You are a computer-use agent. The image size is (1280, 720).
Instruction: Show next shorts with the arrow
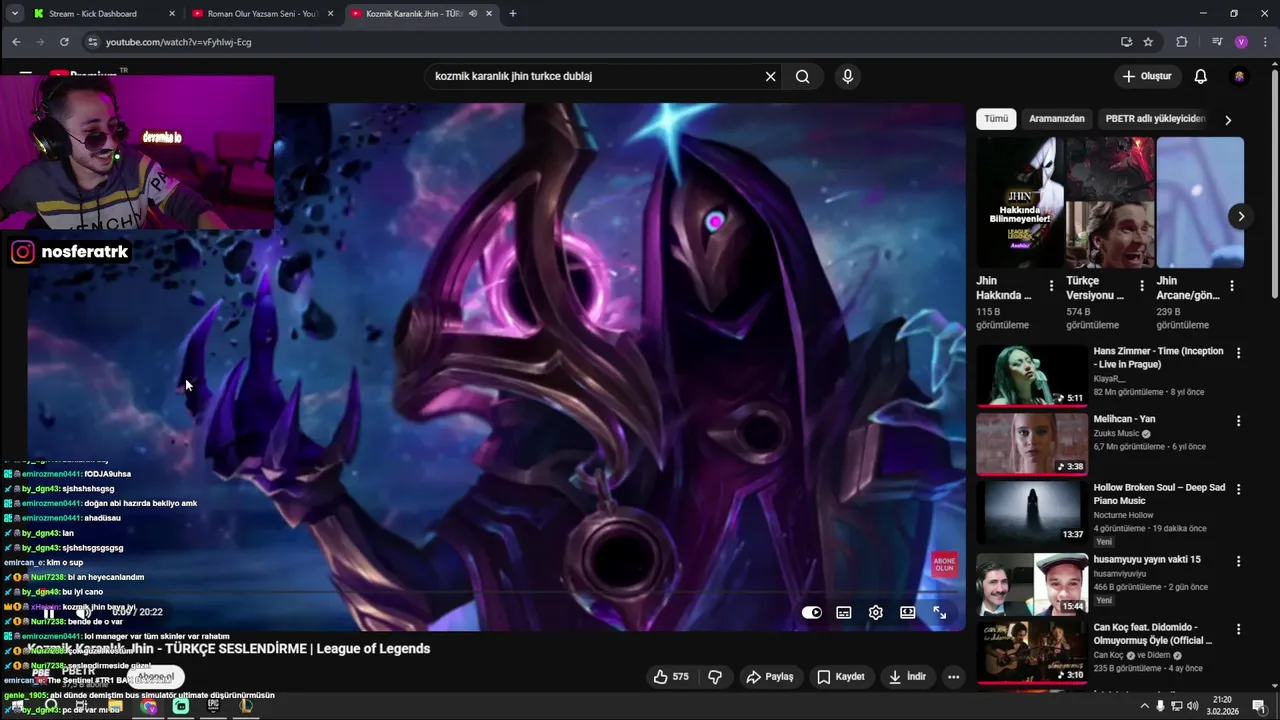pos(1241,216)
